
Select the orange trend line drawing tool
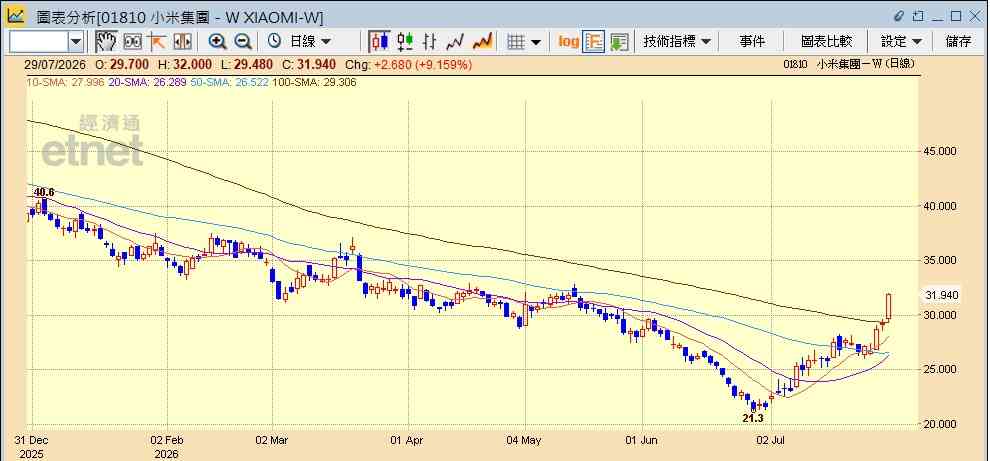[157, 42]
